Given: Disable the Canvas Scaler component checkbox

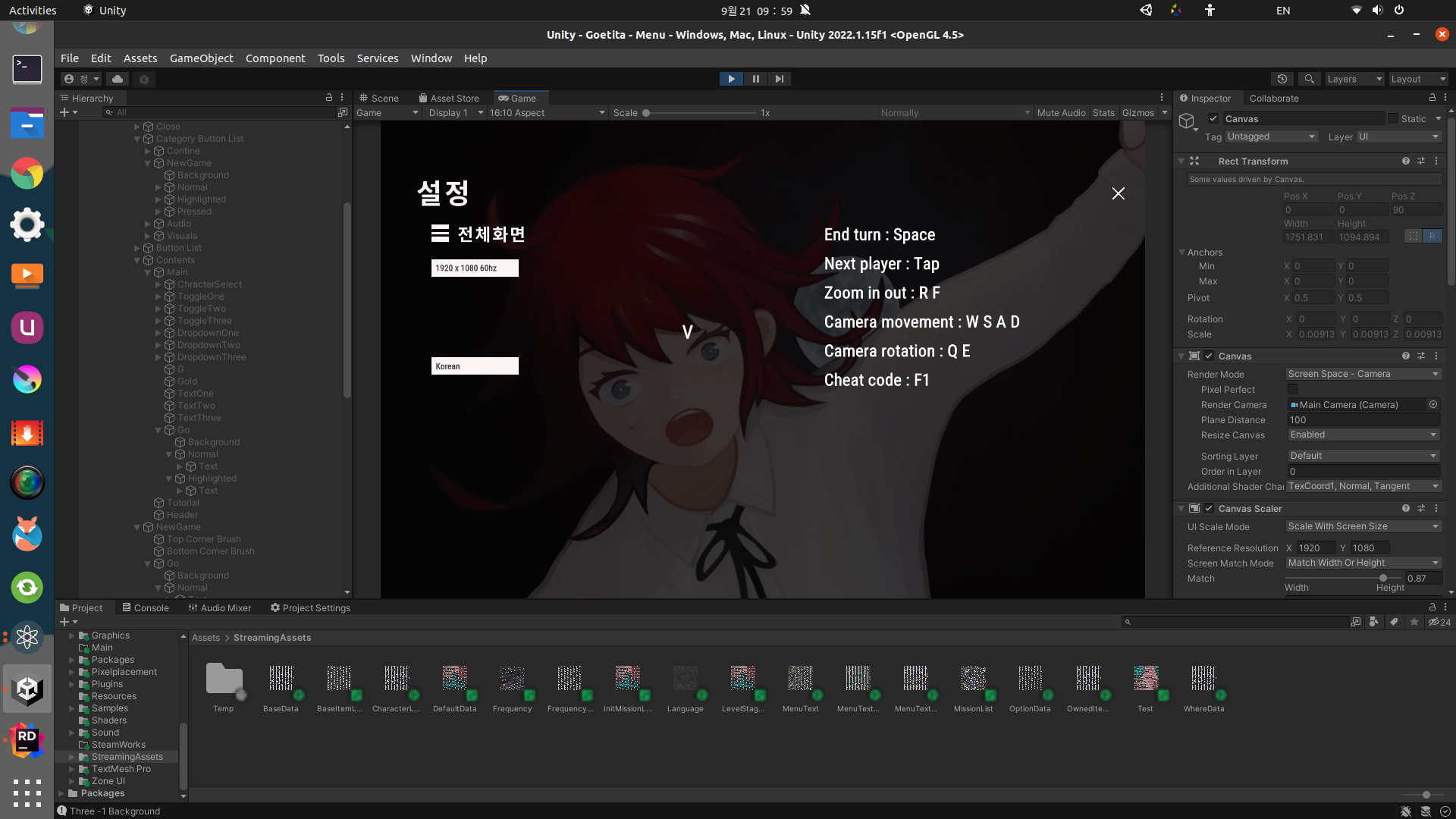Looking at the screenshot, I should coord(1209,508).
